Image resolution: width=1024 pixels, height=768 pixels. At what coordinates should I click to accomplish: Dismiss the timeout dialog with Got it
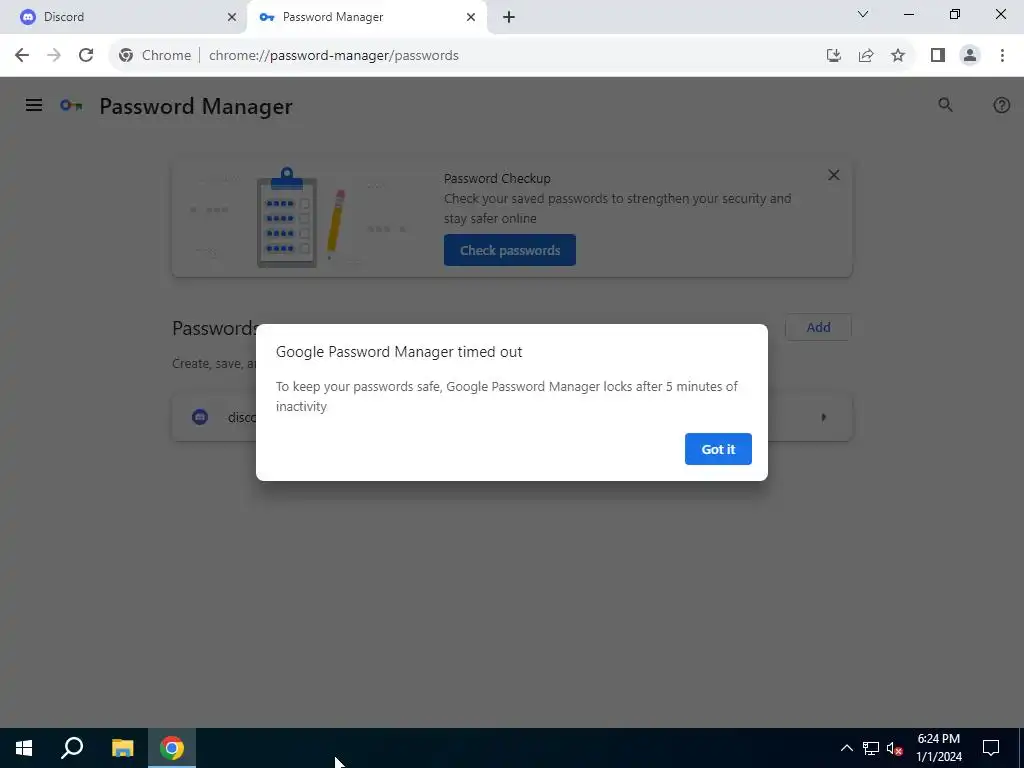click(718, 449)
